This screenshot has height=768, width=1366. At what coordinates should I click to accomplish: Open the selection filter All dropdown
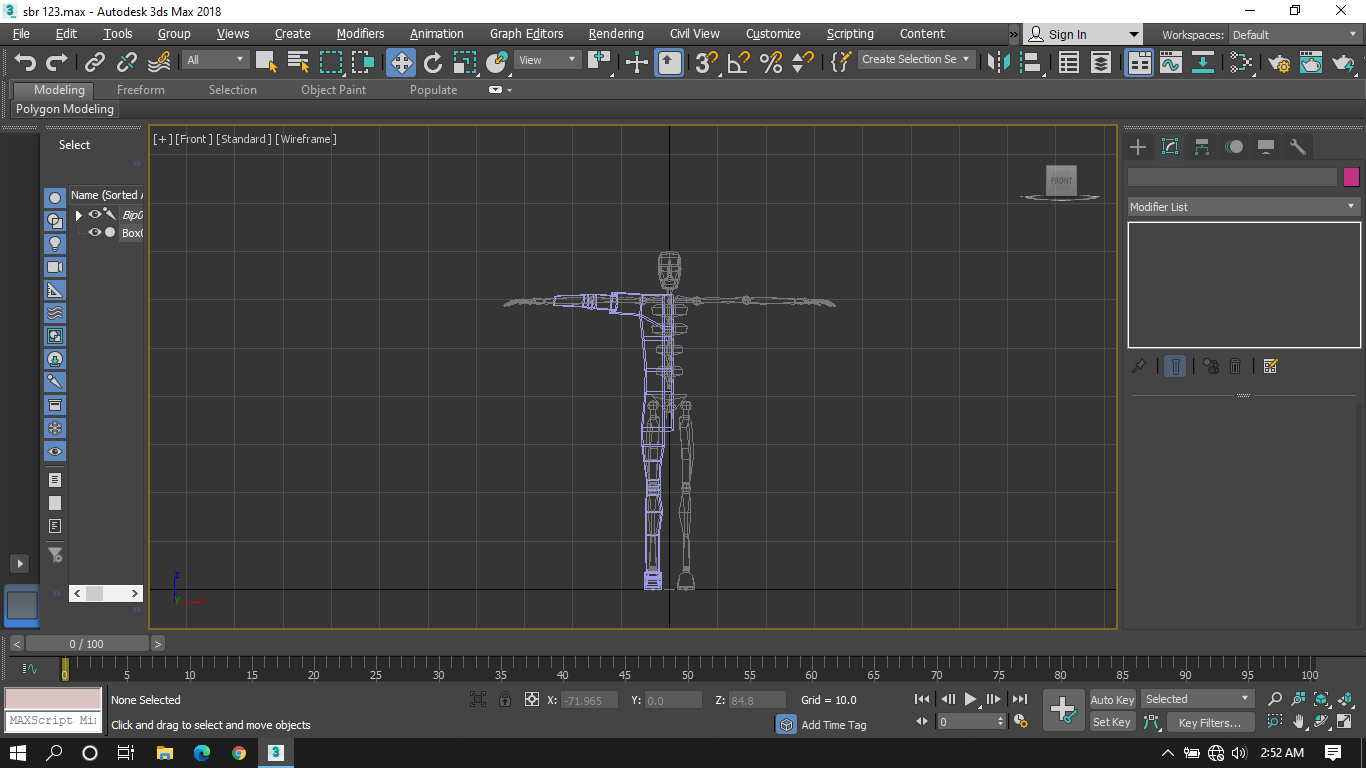(215, 60)
